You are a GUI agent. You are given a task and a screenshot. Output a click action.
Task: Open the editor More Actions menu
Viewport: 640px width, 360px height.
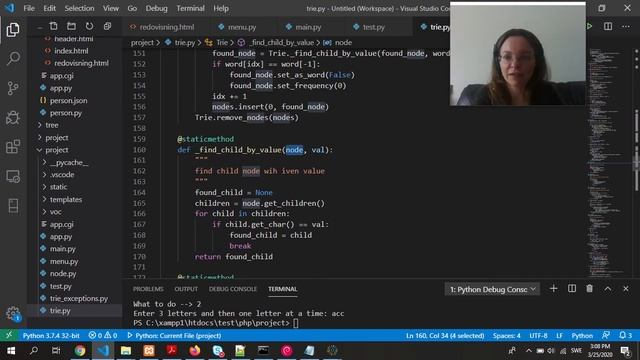(x=626, y=27)
